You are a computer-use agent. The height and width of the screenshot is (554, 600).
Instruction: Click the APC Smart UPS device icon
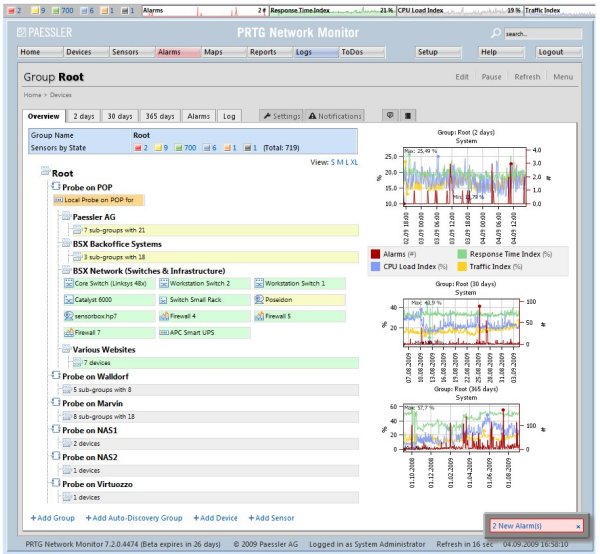click(x=164, y=332)
